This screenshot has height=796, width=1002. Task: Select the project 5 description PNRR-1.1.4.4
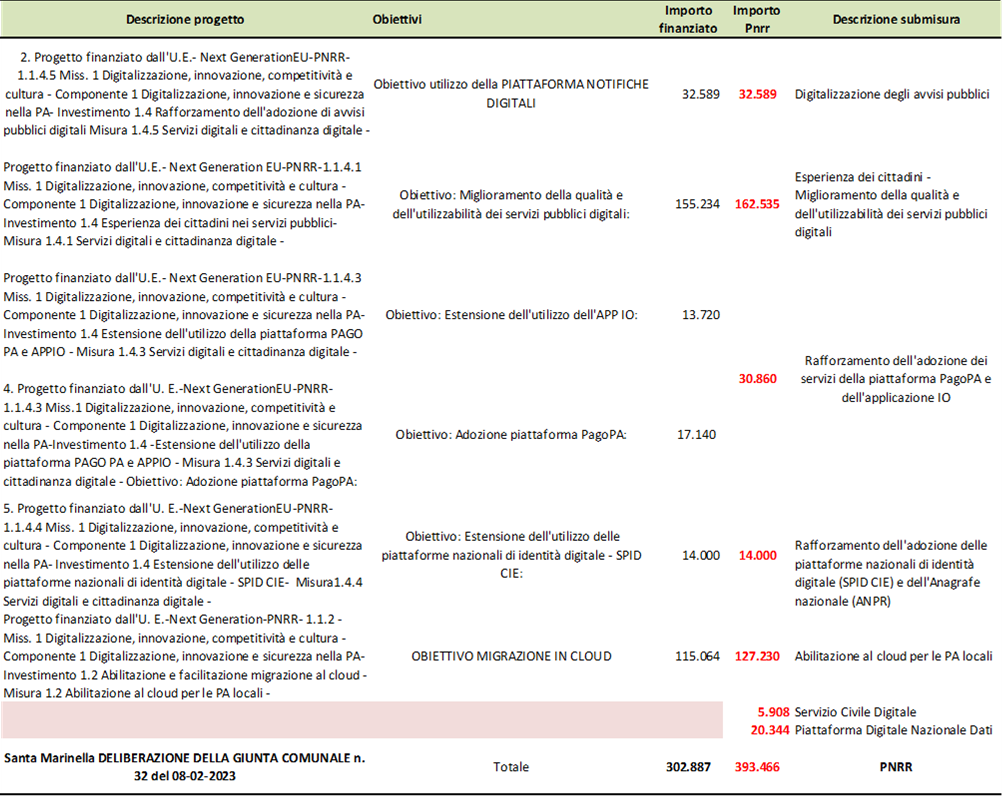point(183,555)
